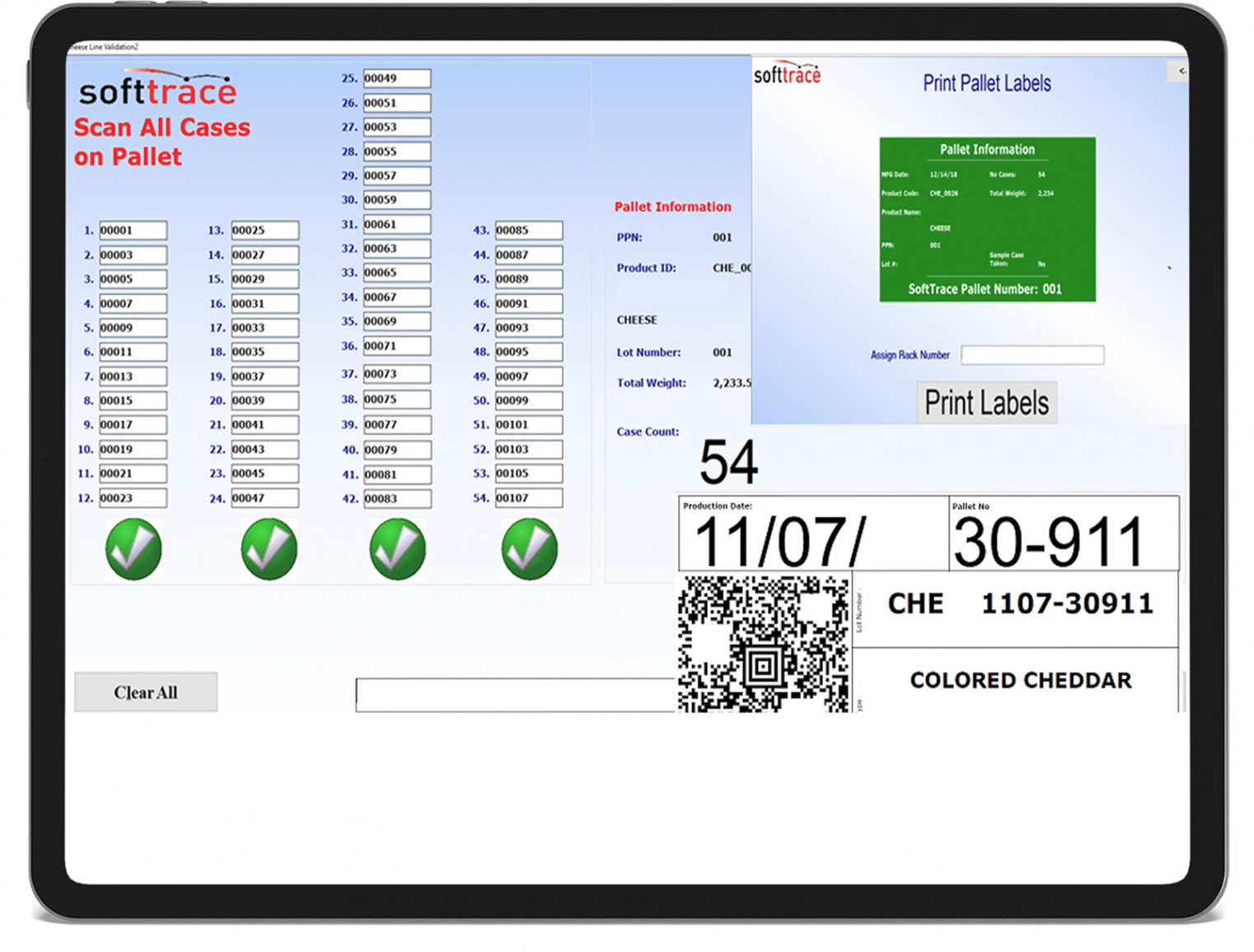
Task: Select the green checkmark beneath the fourth column
Action: [x=528, y=549]
